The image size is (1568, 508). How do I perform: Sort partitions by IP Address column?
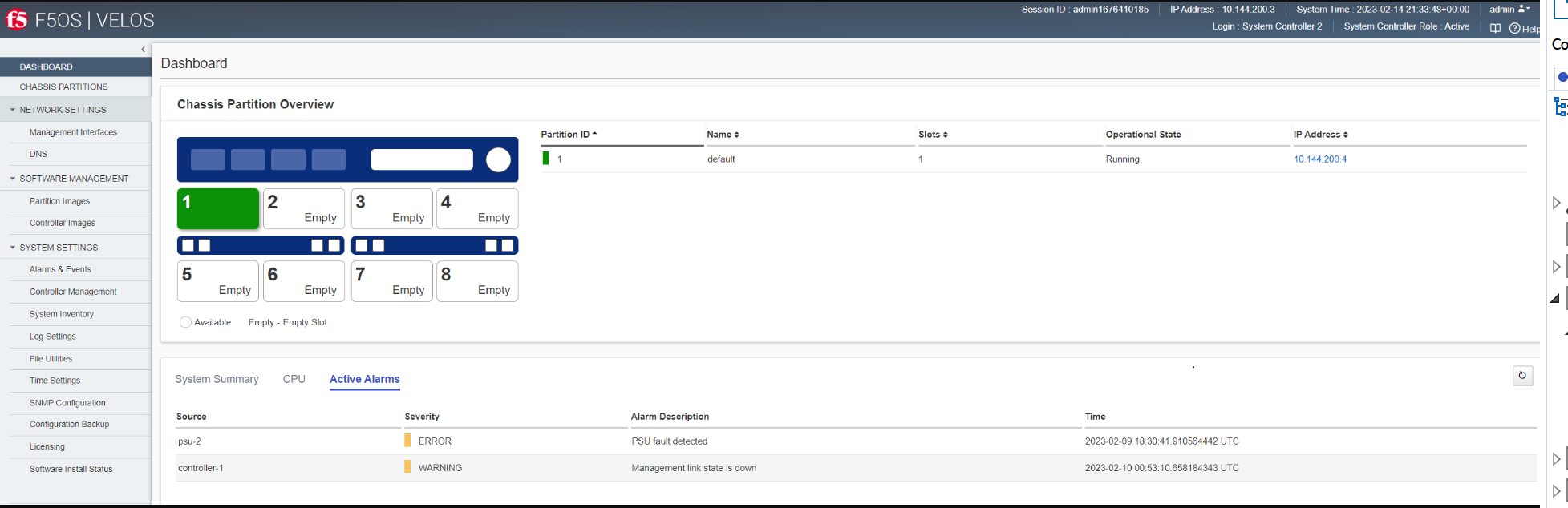pos(1320,135)
